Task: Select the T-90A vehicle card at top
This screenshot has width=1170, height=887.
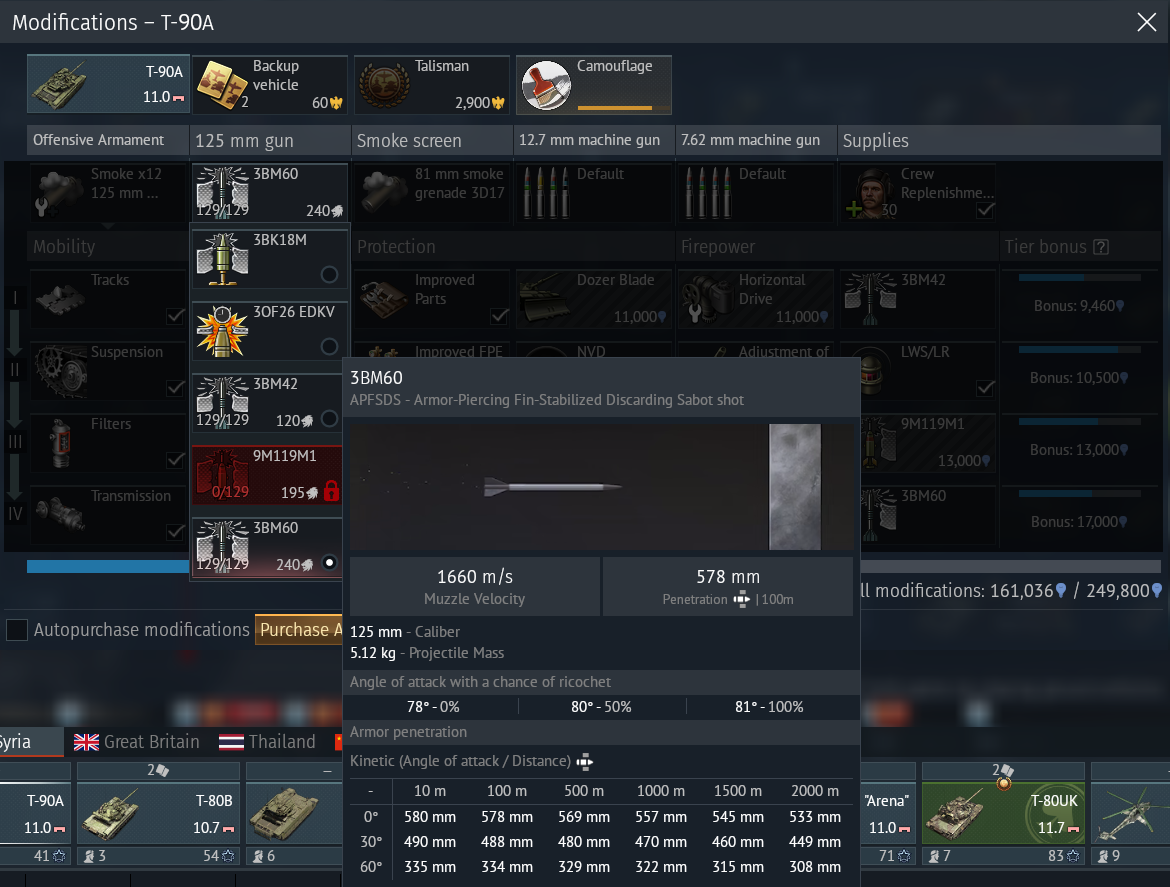Action: pos(108,84)
